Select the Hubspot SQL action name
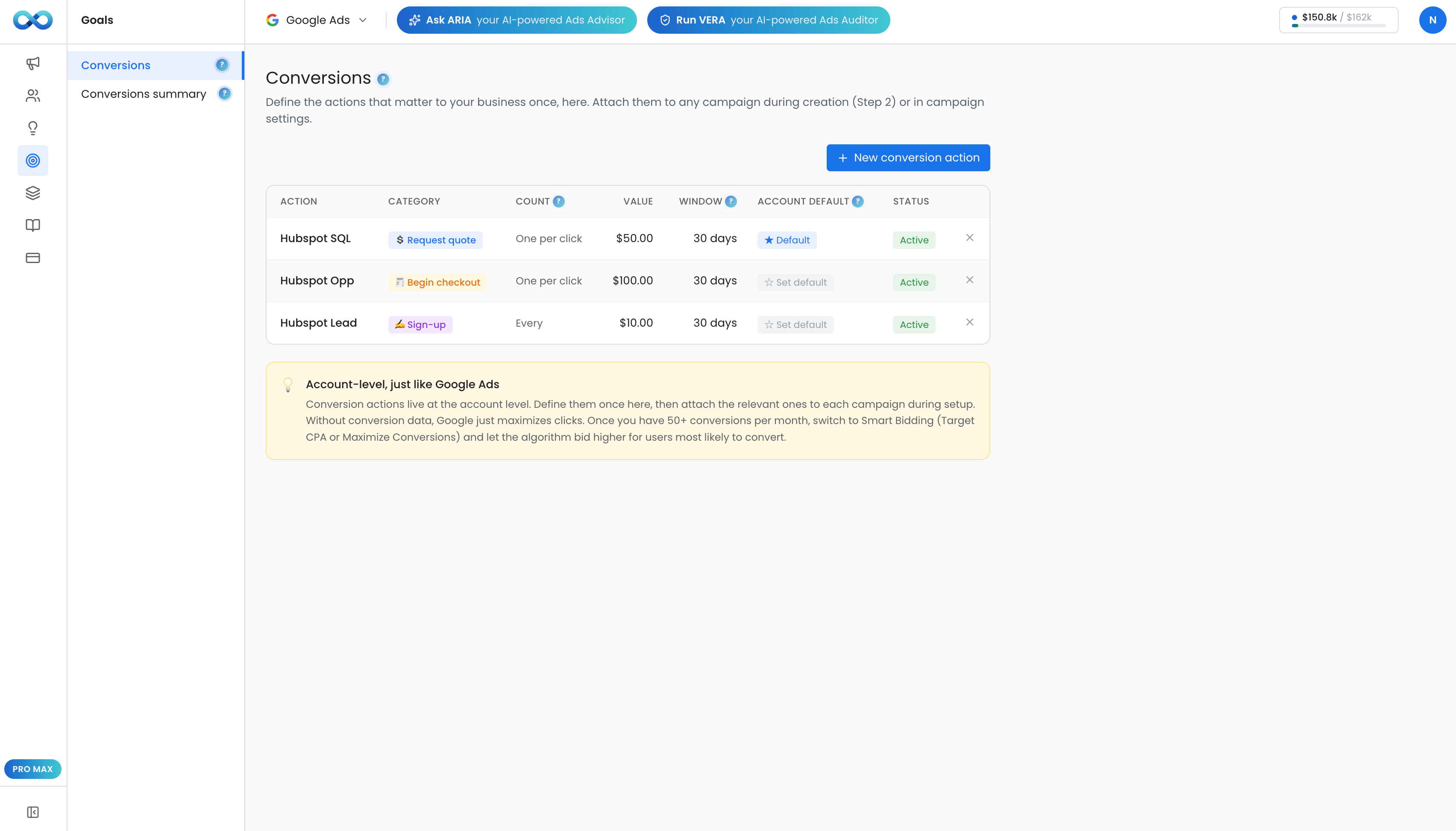1456x831 pixels. [315, 239]
